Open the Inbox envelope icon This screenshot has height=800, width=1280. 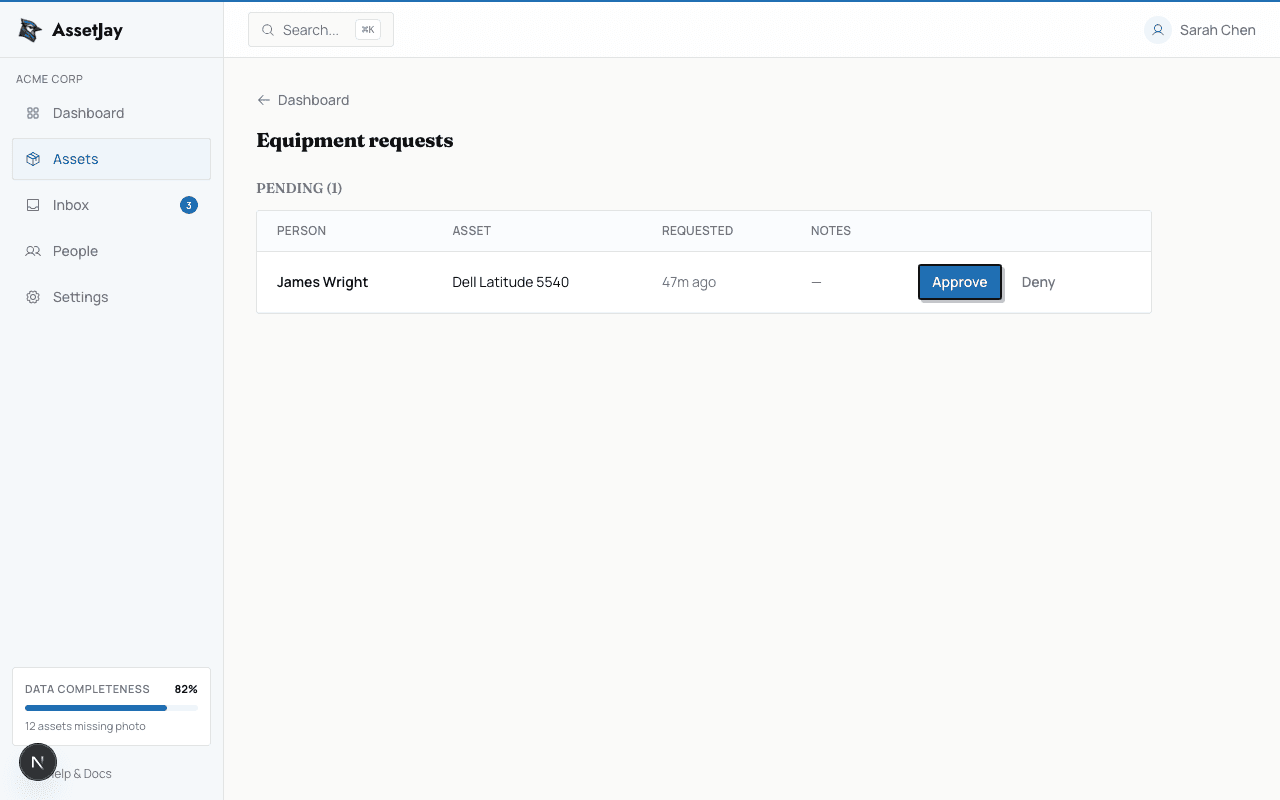coord(32,205)
